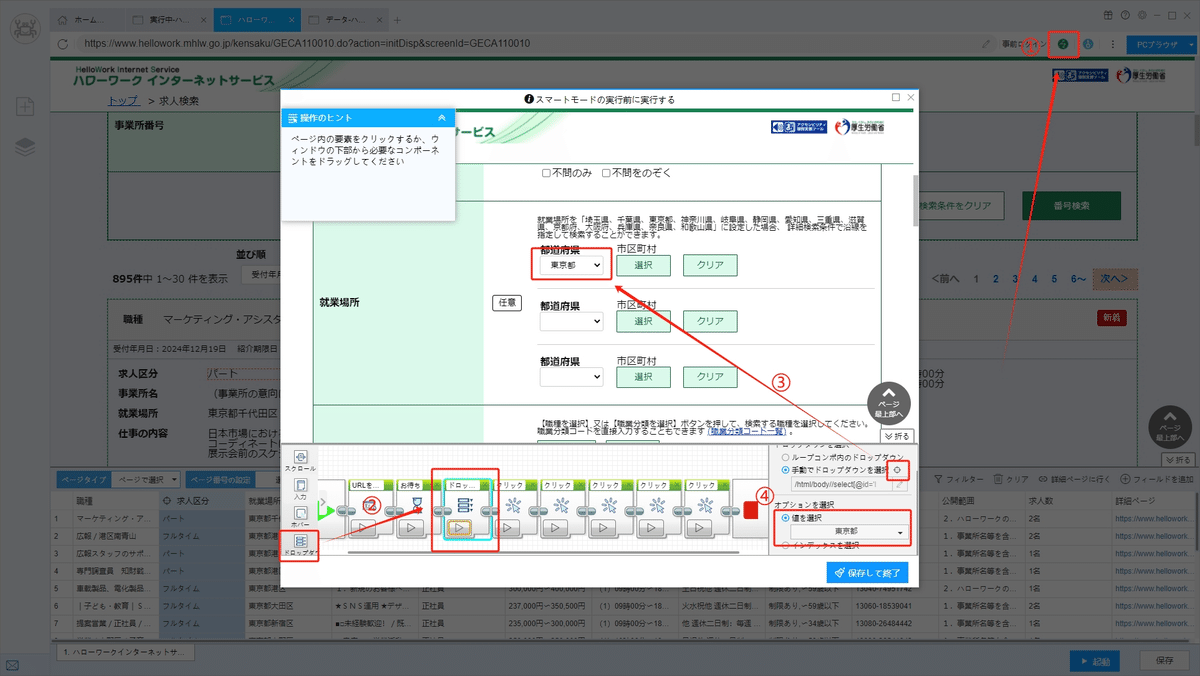Click the フィルター button
Image resolution: width=1200 pixels, height=676 pixels.
click(x=958, y=480)
